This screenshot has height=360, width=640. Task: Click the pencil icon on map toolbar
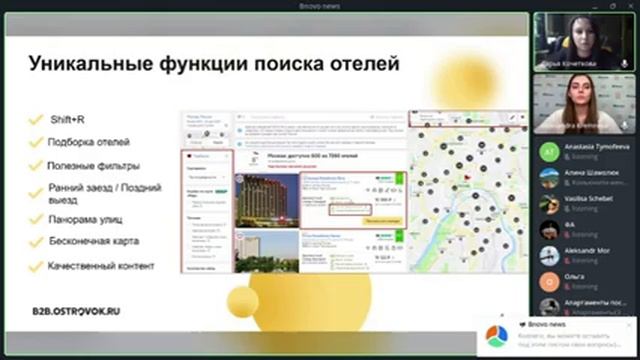point(512,118)
